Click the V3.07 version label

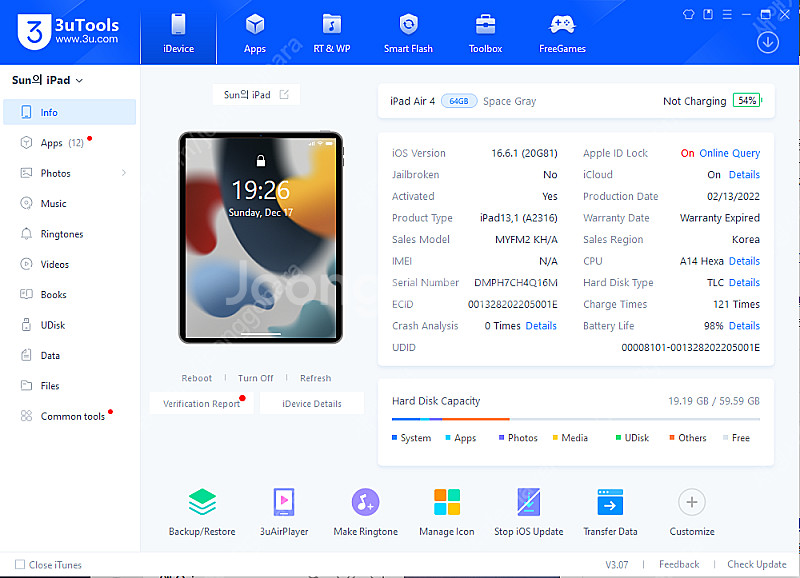[616, 565]
